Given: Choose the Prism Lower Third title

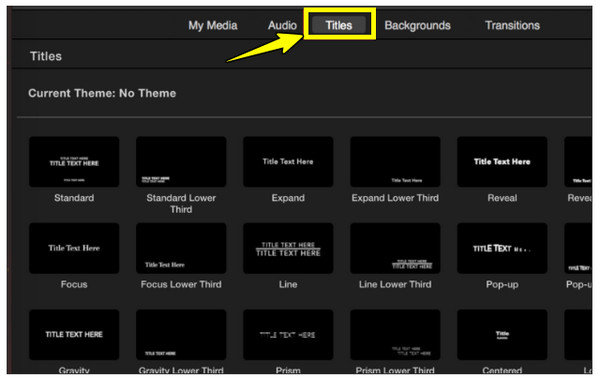Looking at the screenshot, I should 395,335.
